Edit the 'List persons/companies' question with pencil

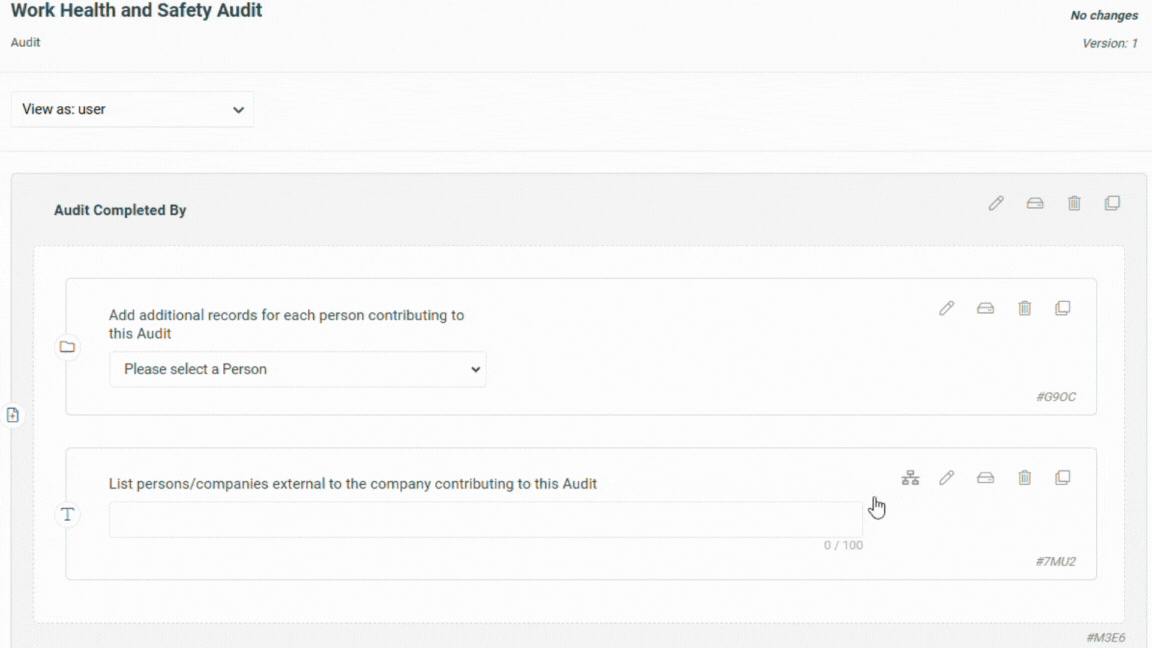coord(947,478)
